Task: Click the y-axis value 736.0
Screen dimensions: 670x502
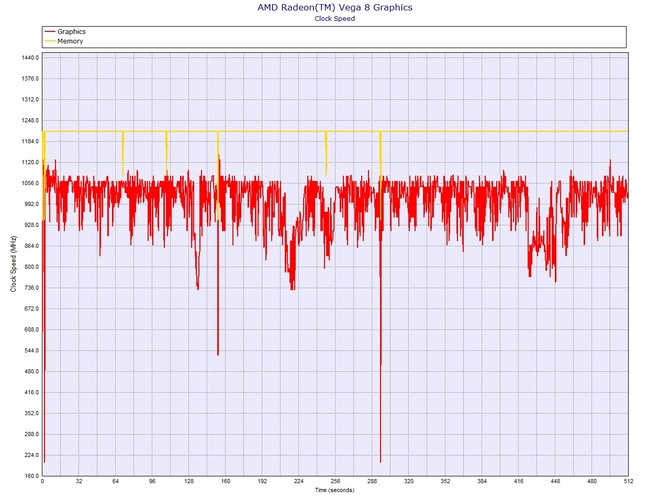Action: (31, 288)
